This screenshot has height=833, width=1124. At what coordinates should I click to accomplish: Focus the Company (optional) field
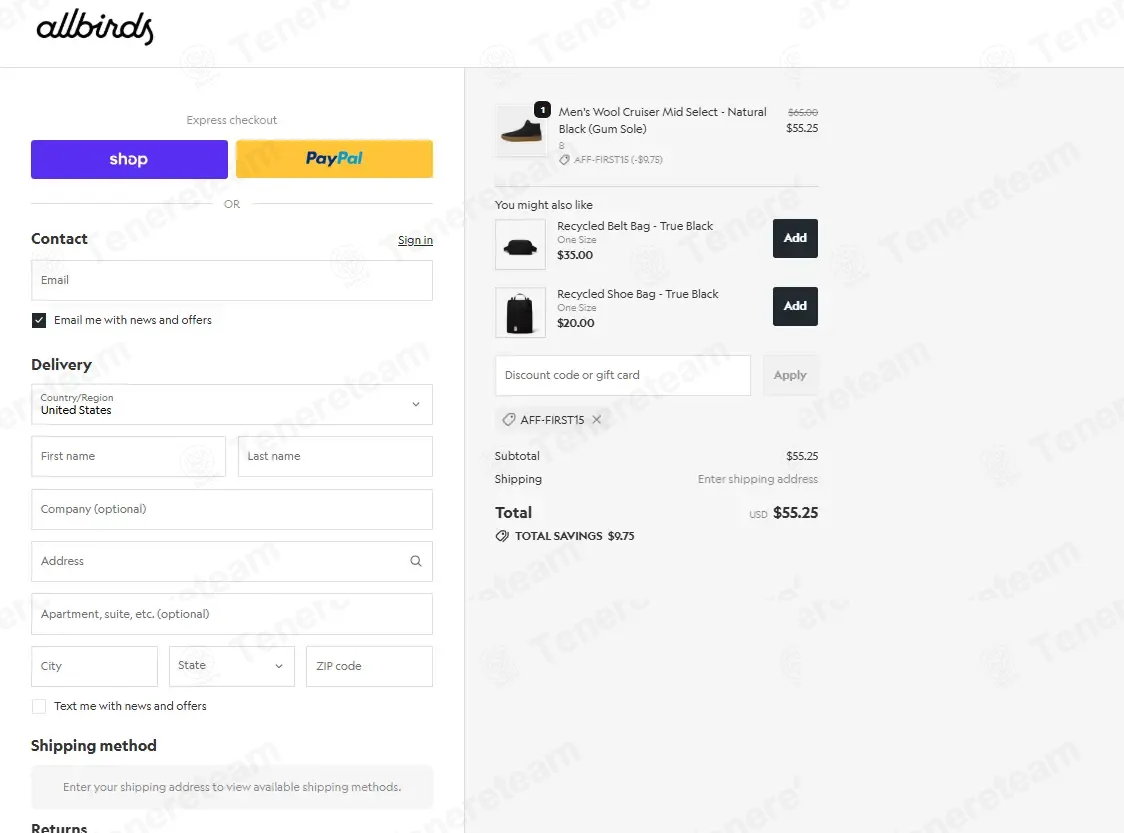(x=232, y=510)
